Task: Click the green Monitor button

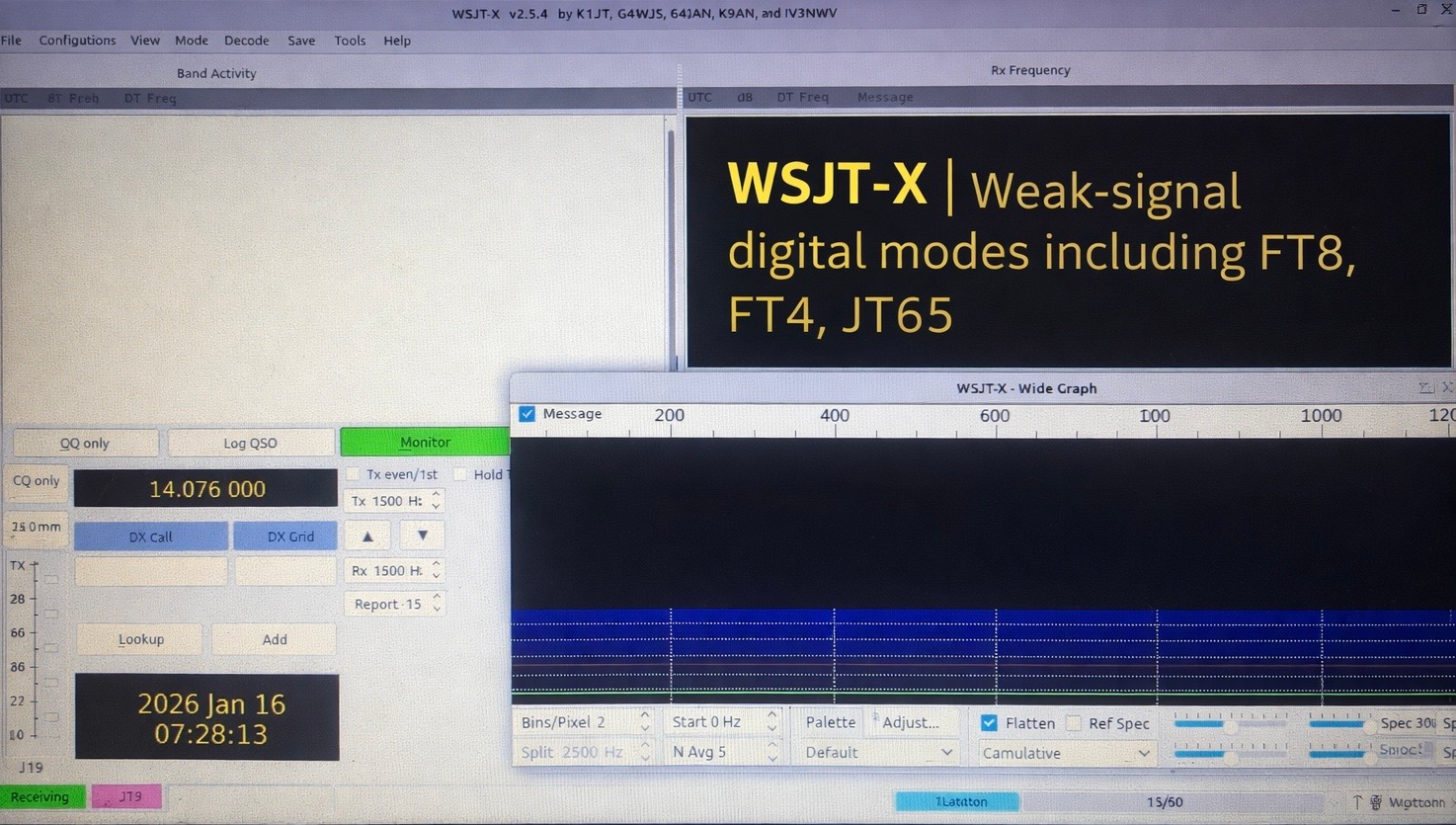Action: pyautogui.click(x=425, y=442)
